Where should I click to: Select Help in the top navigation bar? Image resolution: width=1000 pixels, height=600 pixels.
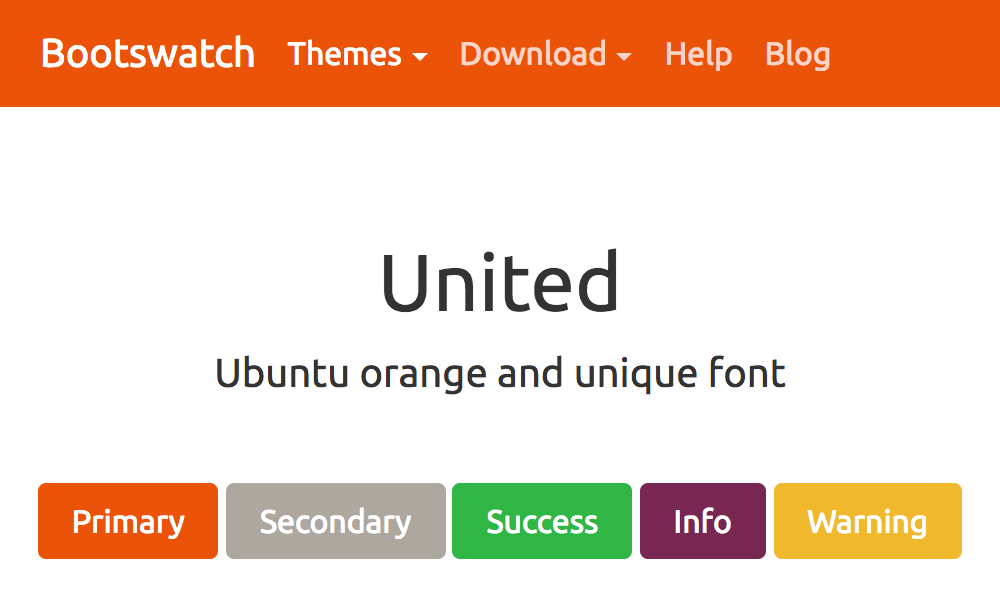tap(698, 55)
